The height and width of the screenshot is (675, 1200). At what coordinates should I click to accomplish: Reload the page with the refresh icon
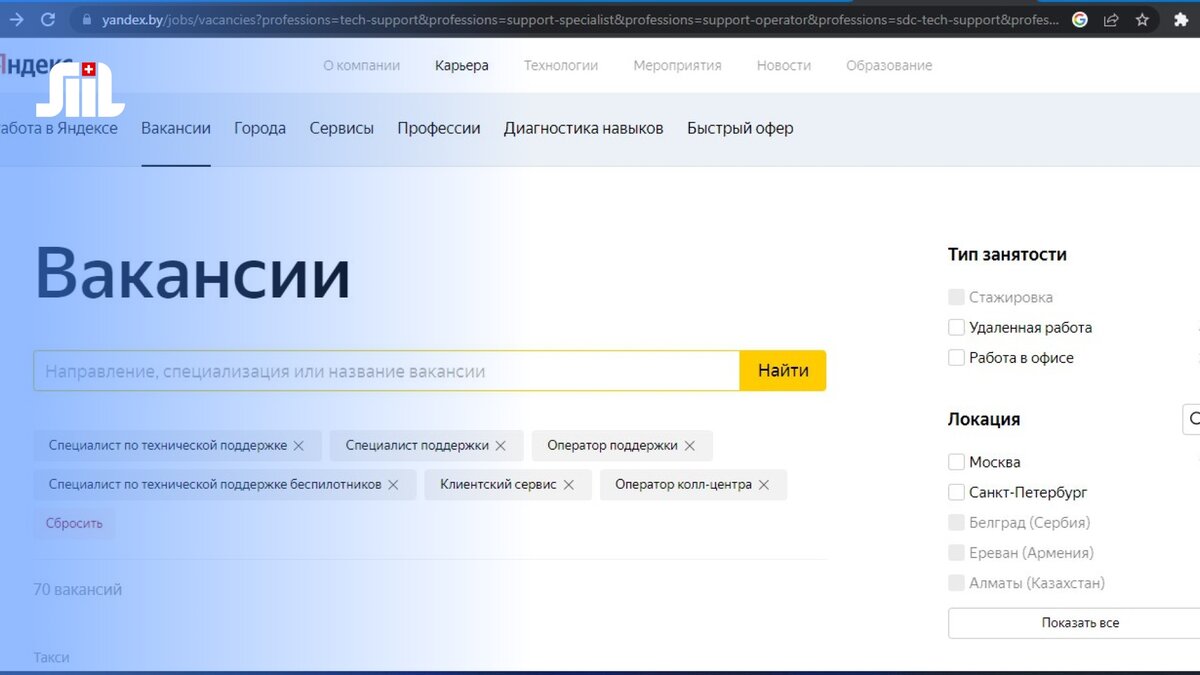click(47, 19)
